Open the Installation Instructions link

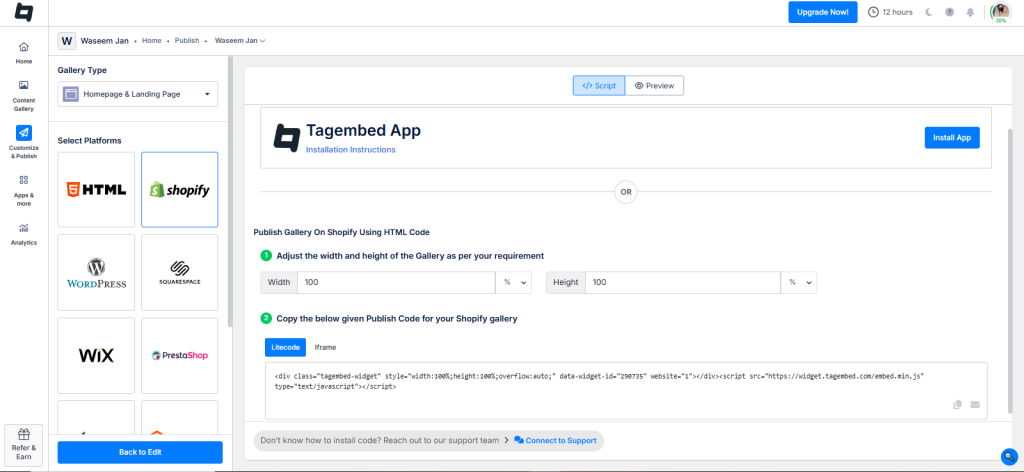pos(350,149)
